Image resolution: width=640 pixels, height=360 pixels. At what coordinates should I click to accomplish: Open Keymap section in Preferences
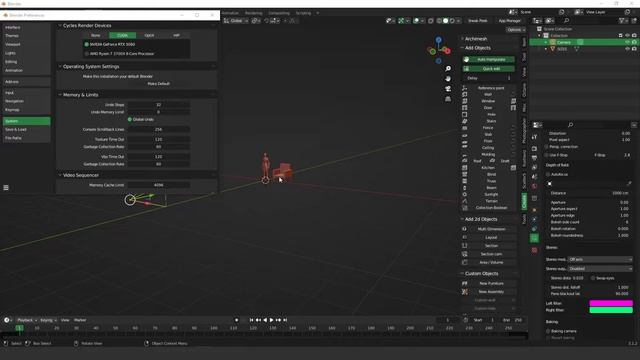point(27,110)
